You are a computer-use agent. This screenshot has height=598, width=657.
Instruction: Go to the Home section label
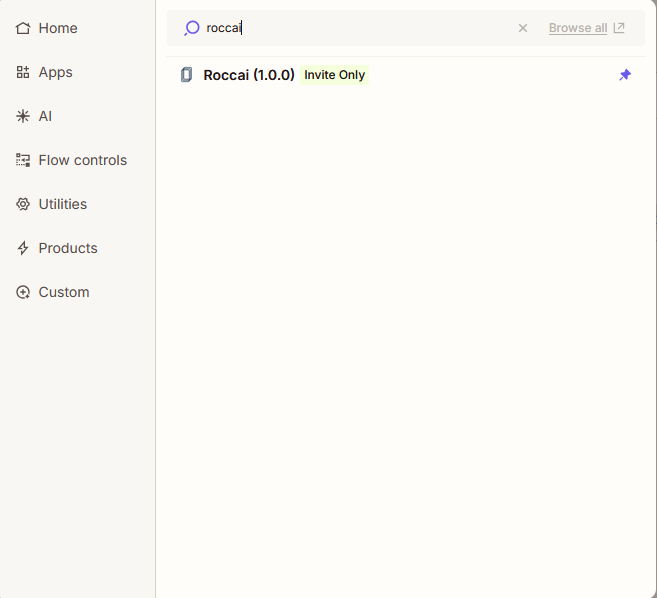point(58,28)
